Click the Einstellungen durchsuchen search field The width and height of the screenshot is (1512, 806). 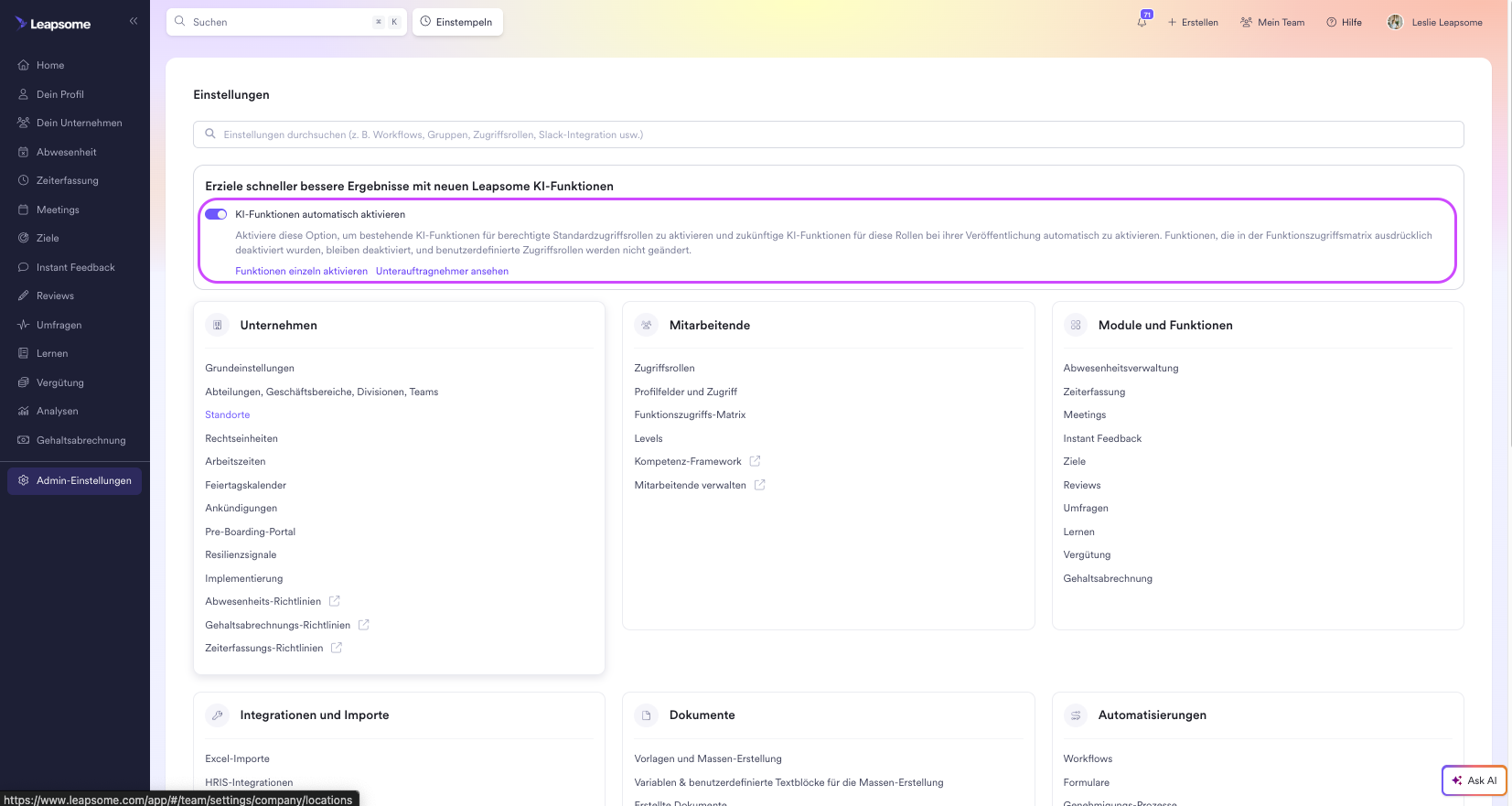coord(828,134)
